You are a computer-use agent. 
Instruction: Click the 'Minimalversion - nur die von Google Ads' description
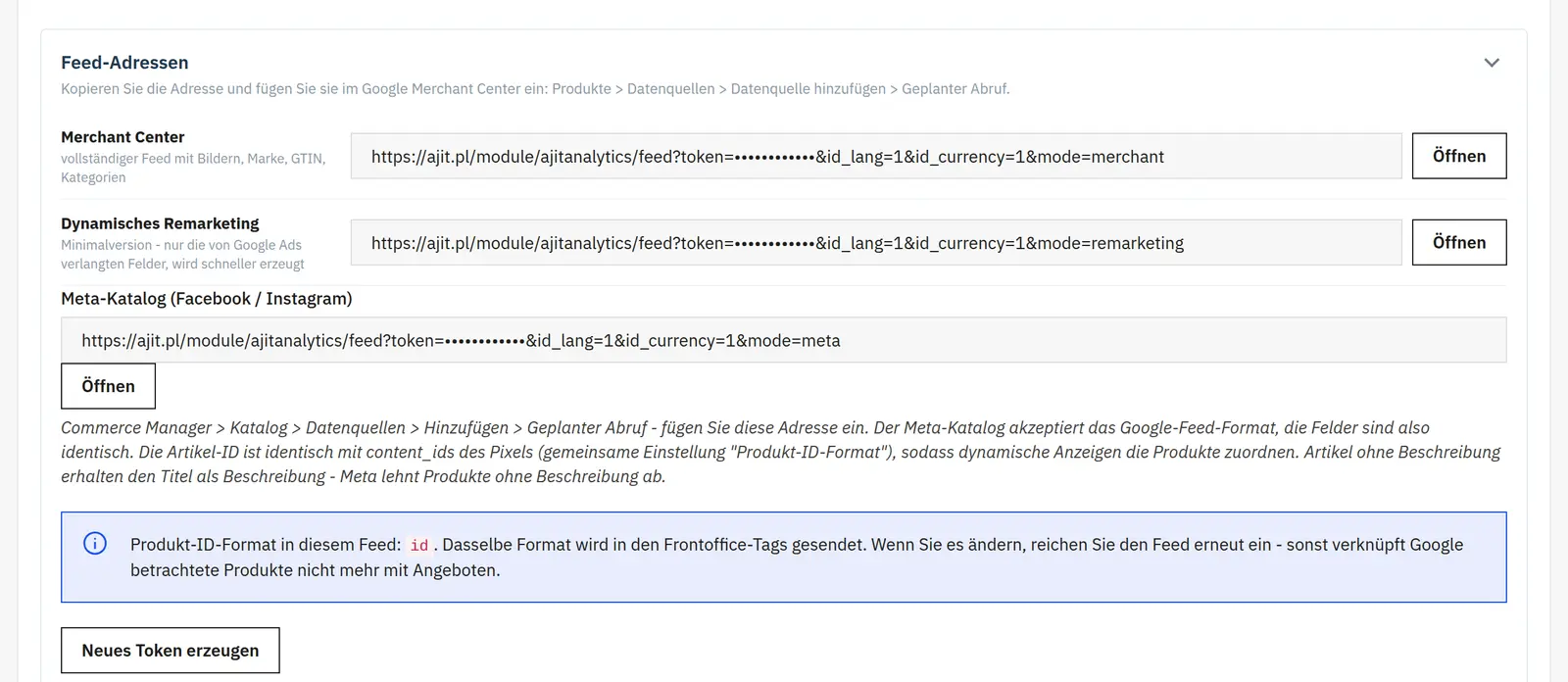[182, 254]
